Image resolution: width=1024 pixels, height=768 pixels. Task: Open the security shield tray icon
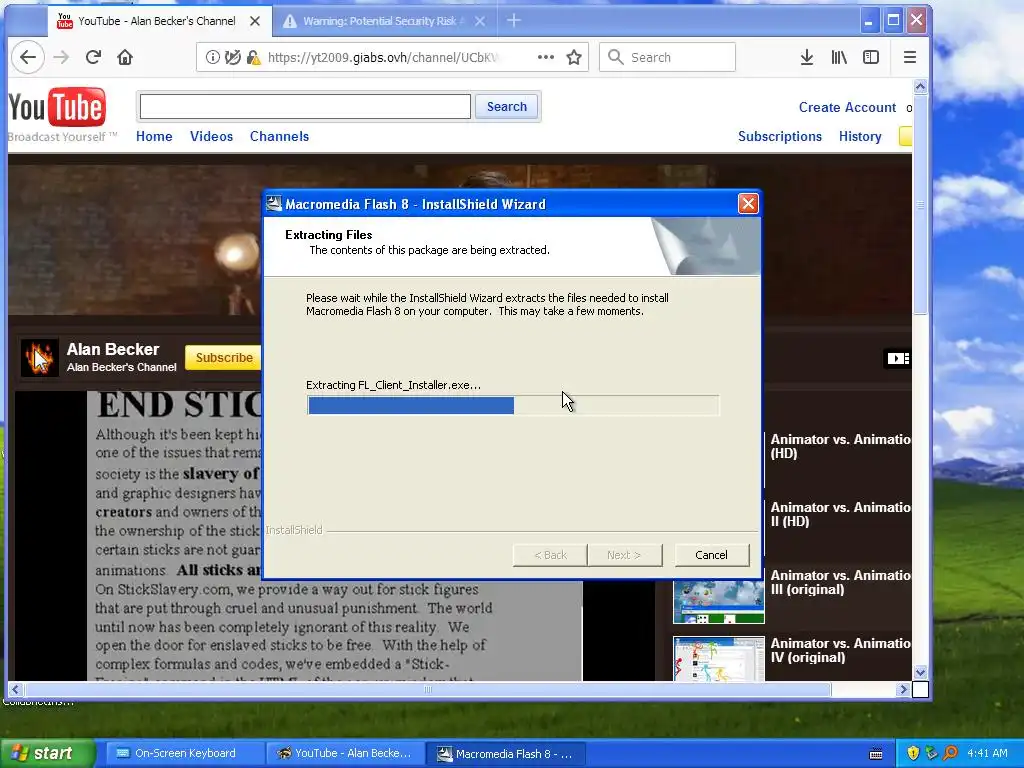tap(913, 753)
